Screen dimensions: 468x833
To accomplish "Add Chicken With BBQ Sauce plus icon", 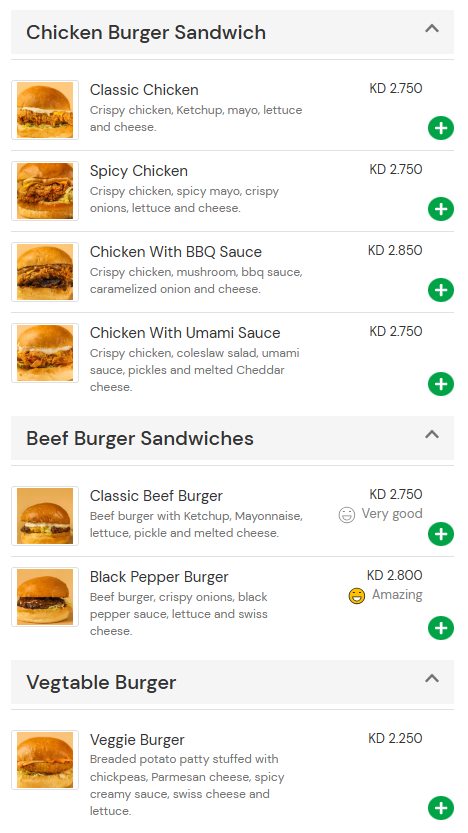I will (441, 290).
